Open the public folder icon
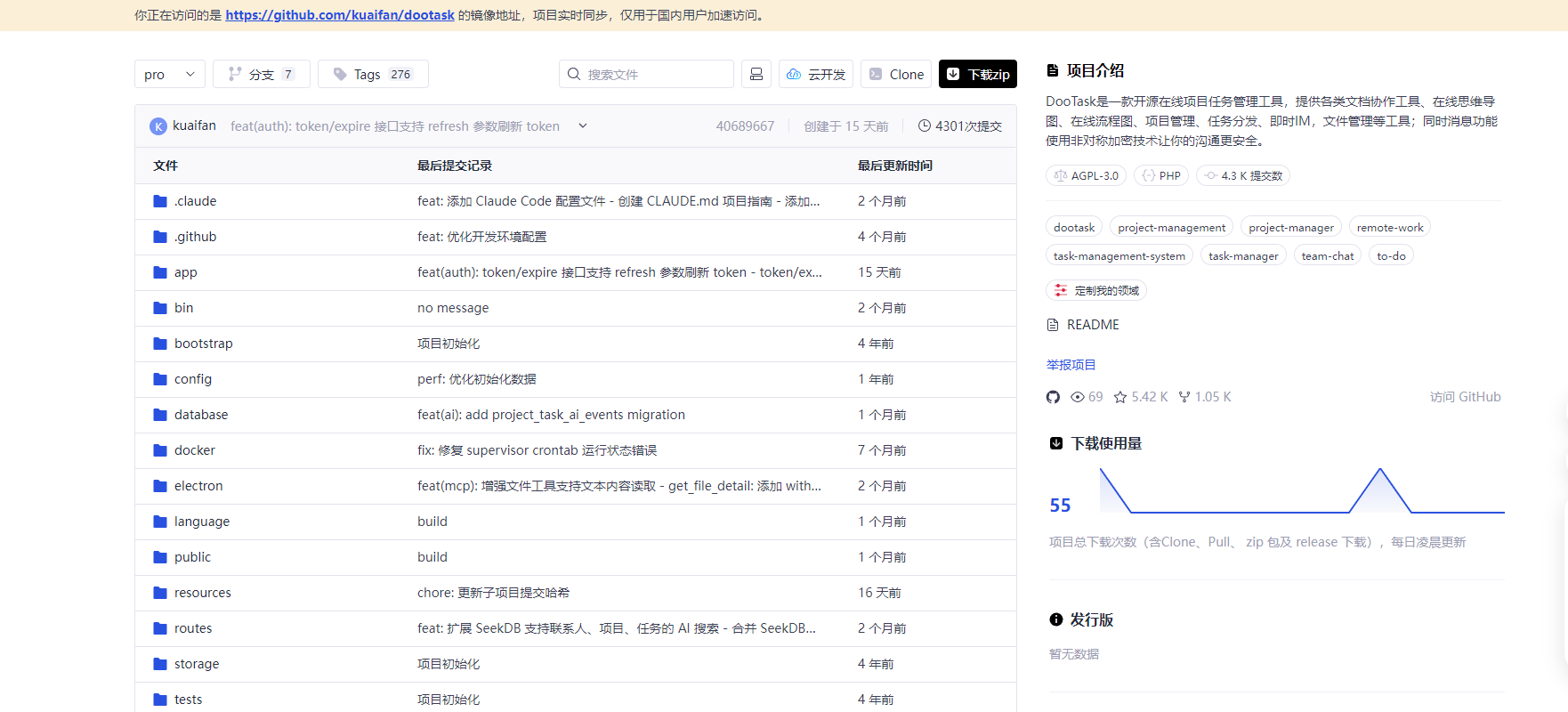The image size is (1568, 712). 160,557
